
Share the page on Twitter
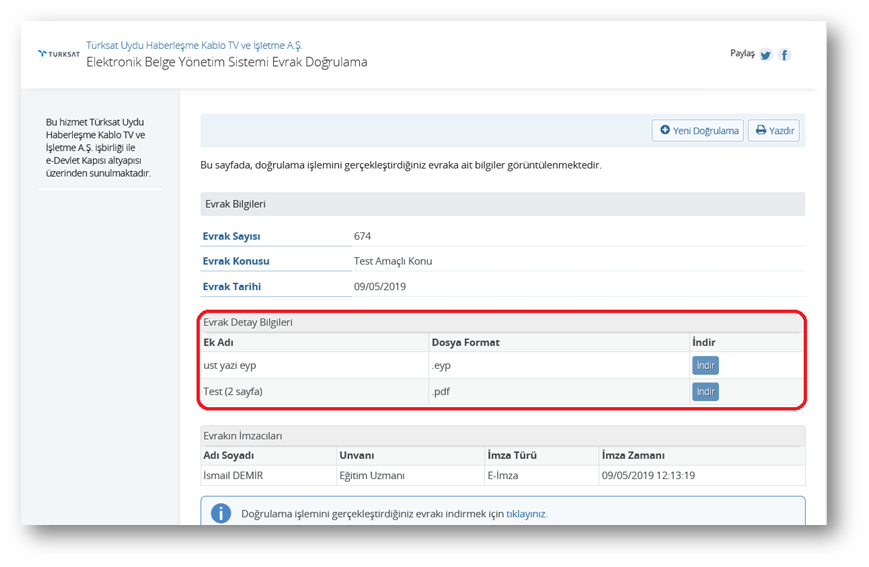765,55
